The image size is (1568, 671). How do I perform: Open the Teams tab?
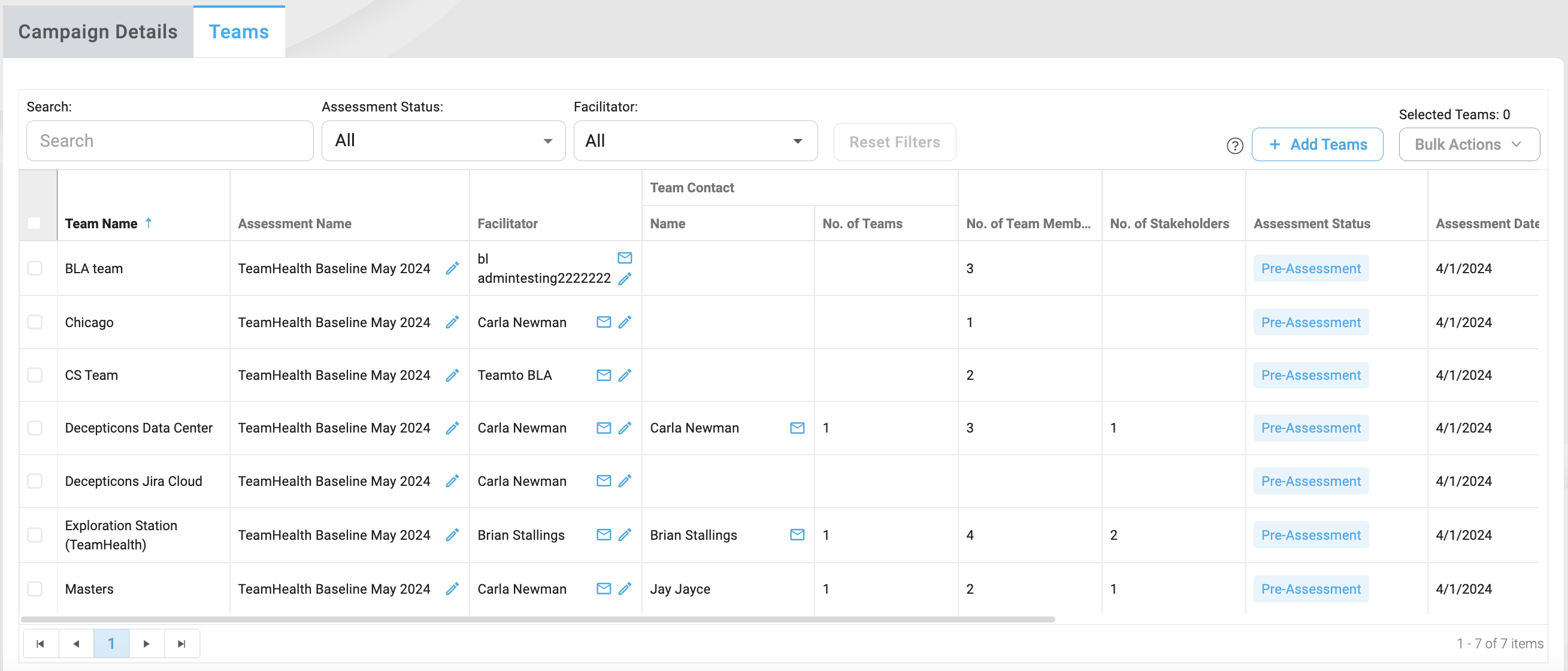(238, 32)
